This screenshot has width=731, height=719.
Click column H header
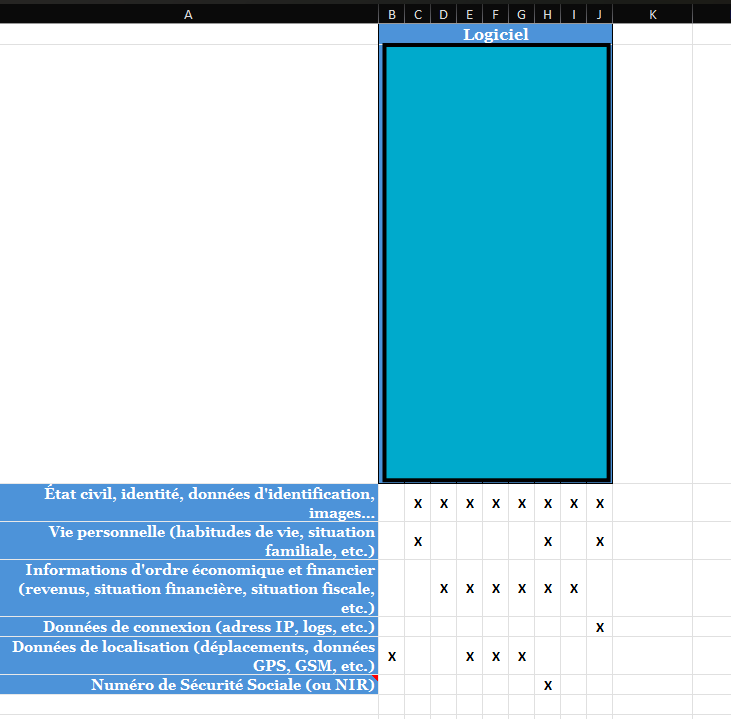point(547,14)
